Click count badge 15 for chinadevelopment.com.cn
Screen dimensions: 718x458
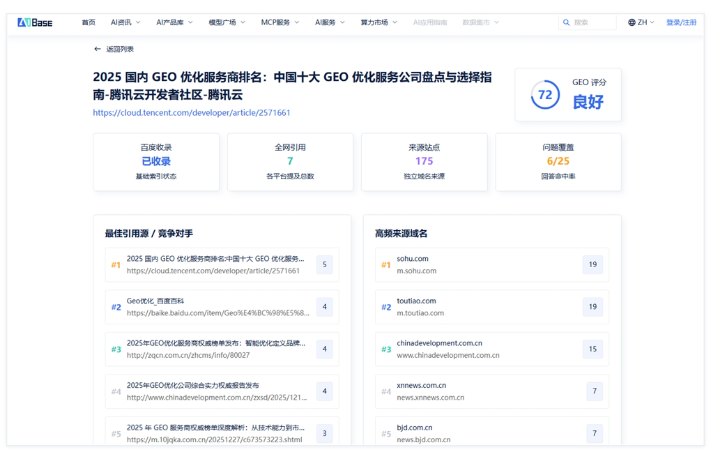click(x=593, y=349)
